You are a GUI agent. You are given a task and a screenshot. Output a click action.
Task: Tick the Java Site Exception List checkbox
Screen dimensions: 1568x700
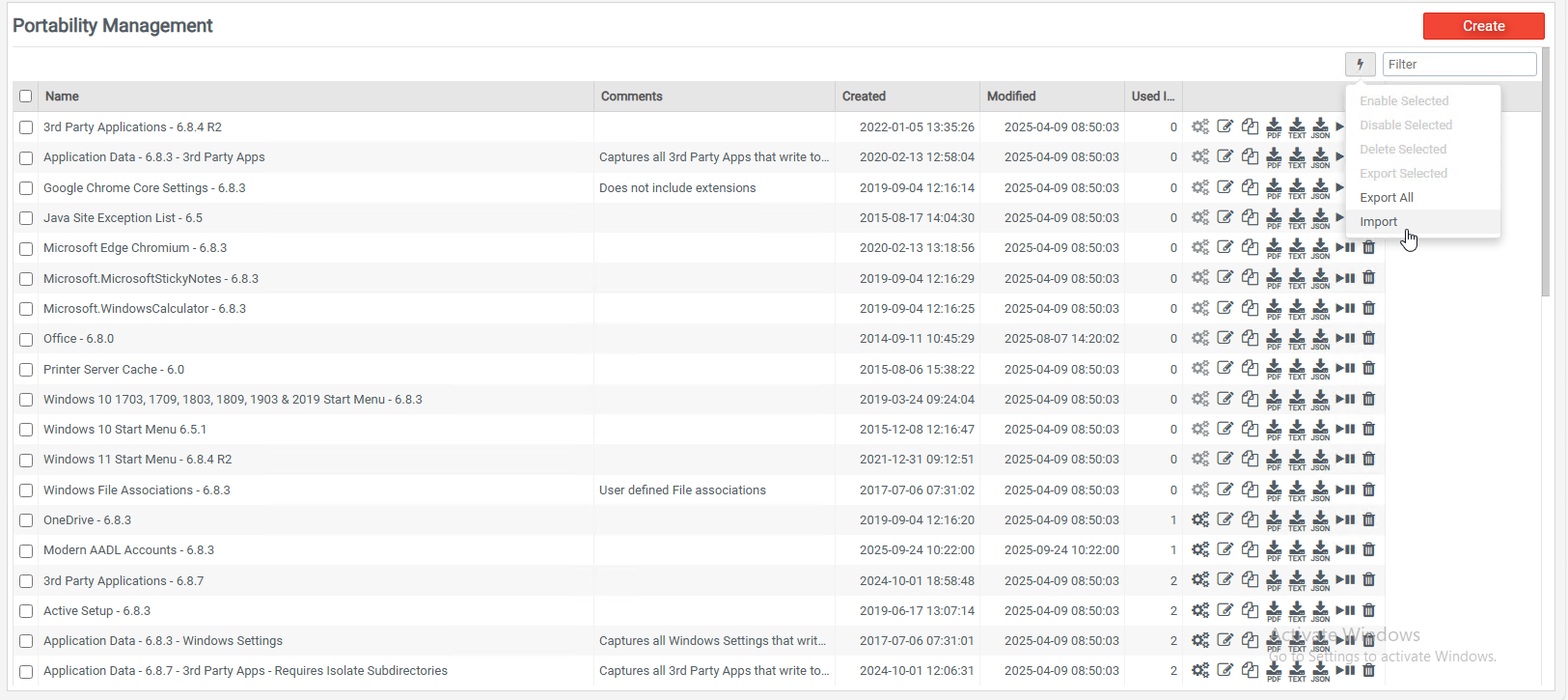tap(26, 218)
